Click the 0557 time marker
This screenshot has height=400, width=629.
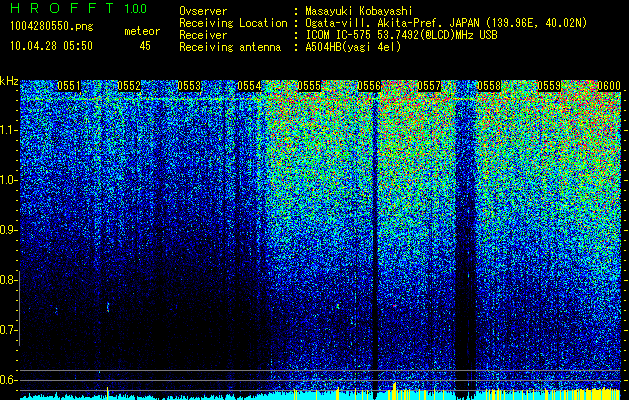click(x=429, y=86)
